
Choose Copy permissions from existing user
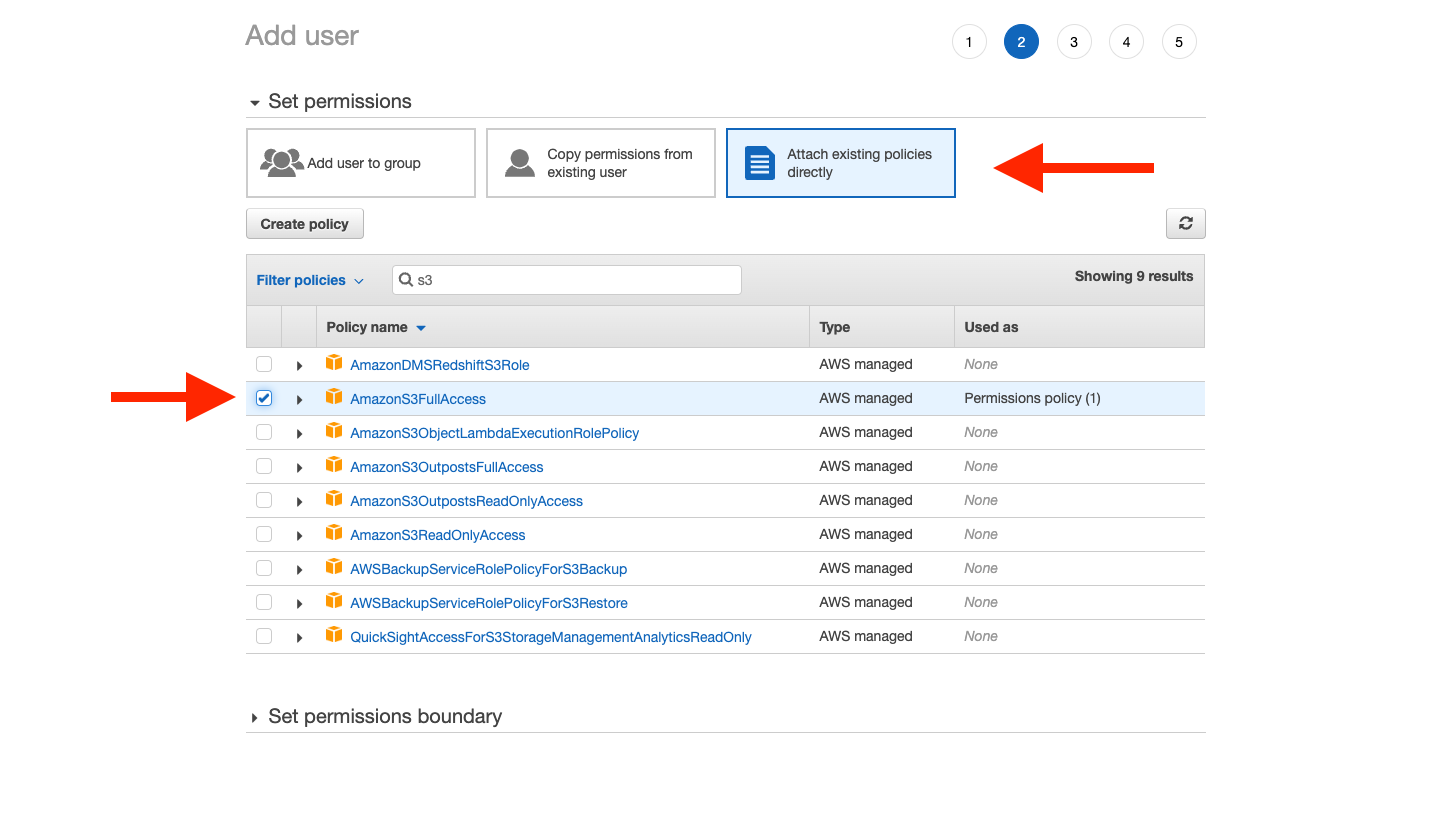click(601, 163)
